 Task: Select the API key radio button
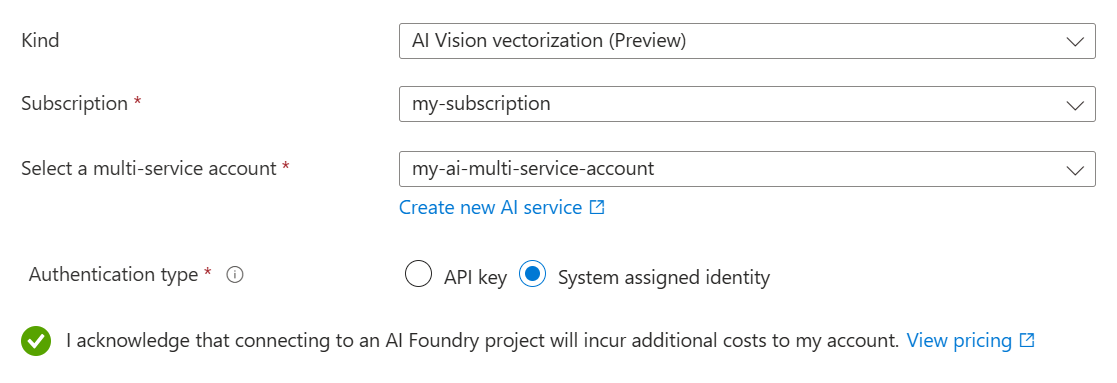point(418,274)
